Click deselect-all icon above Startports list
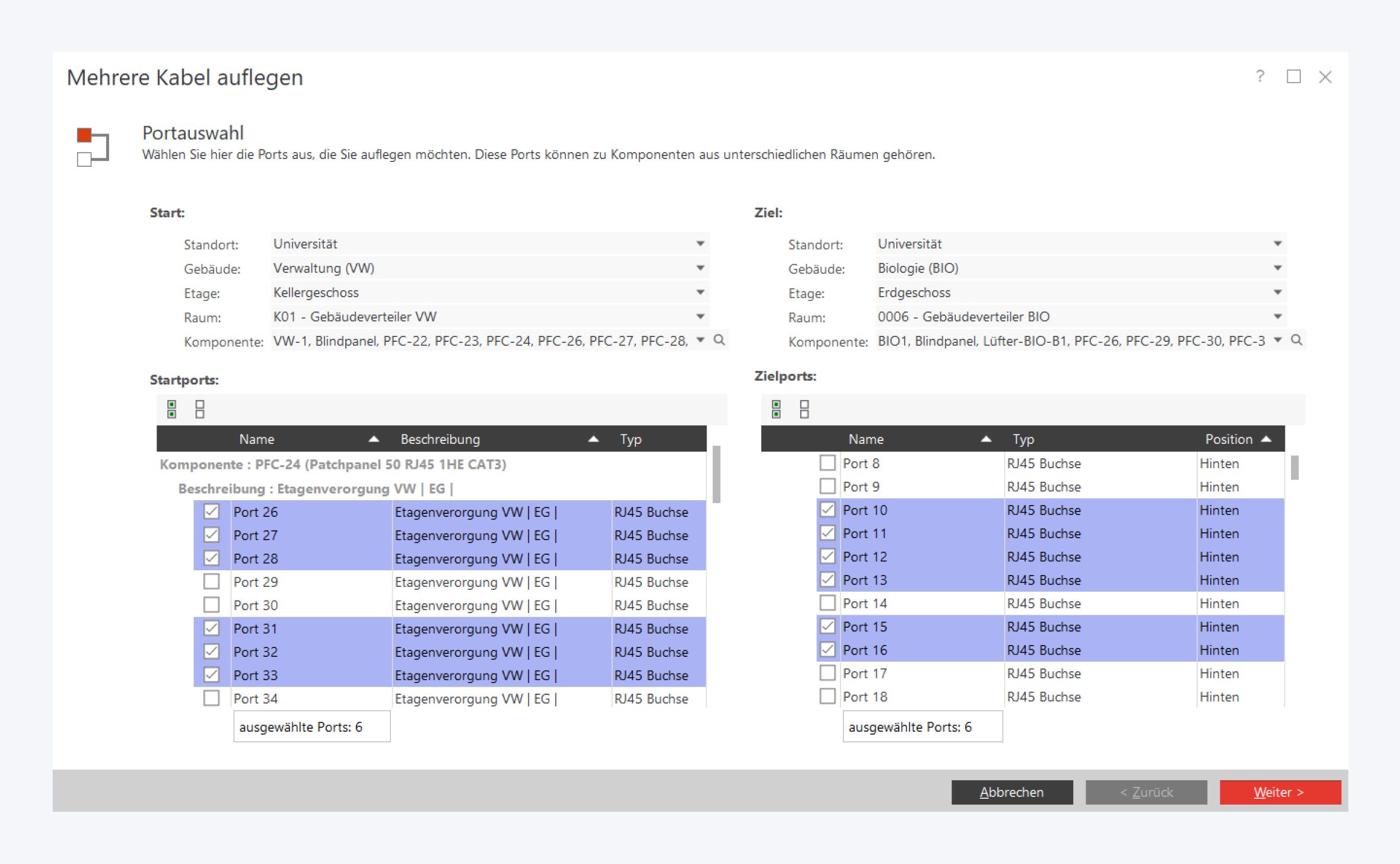Screen dimensions: 1400x864 tap(200, 409)
